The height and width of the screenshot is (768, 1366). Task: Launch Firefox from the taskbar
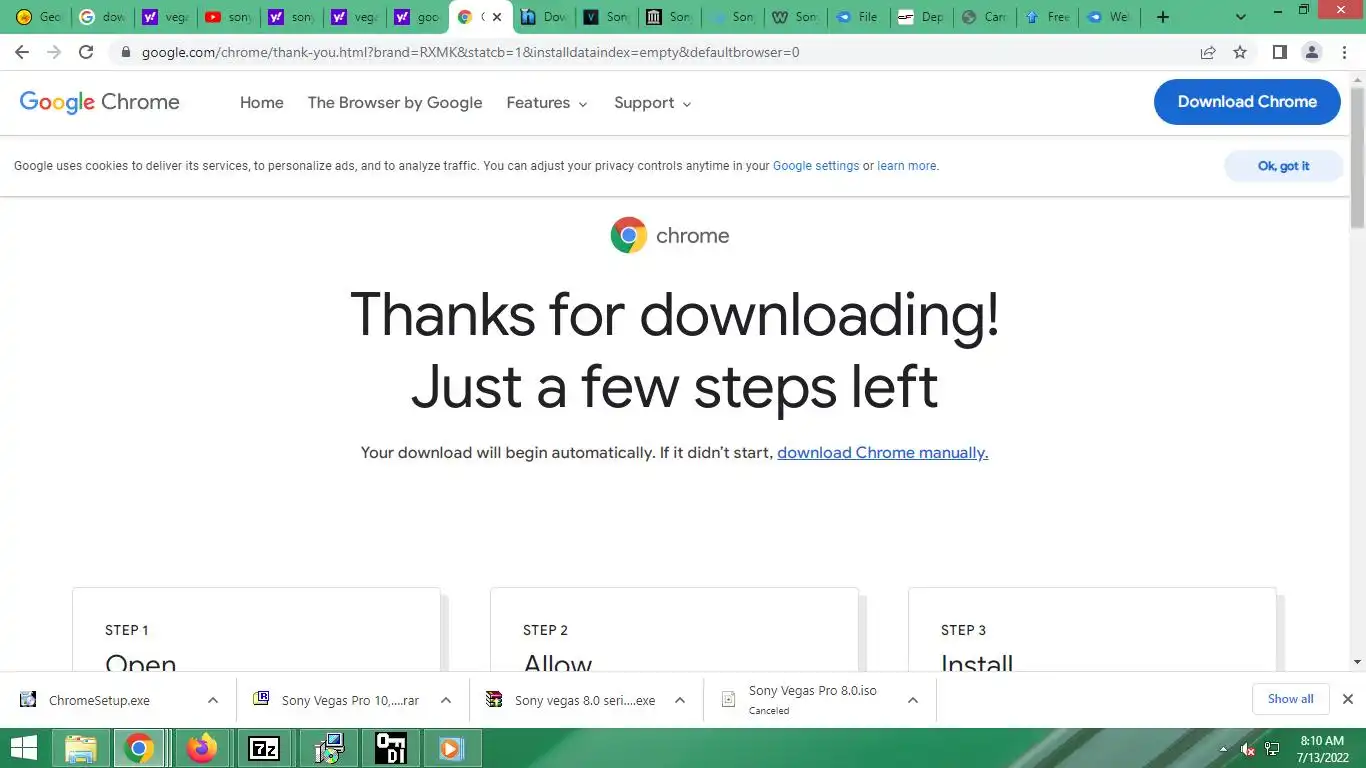coord(202,748)
